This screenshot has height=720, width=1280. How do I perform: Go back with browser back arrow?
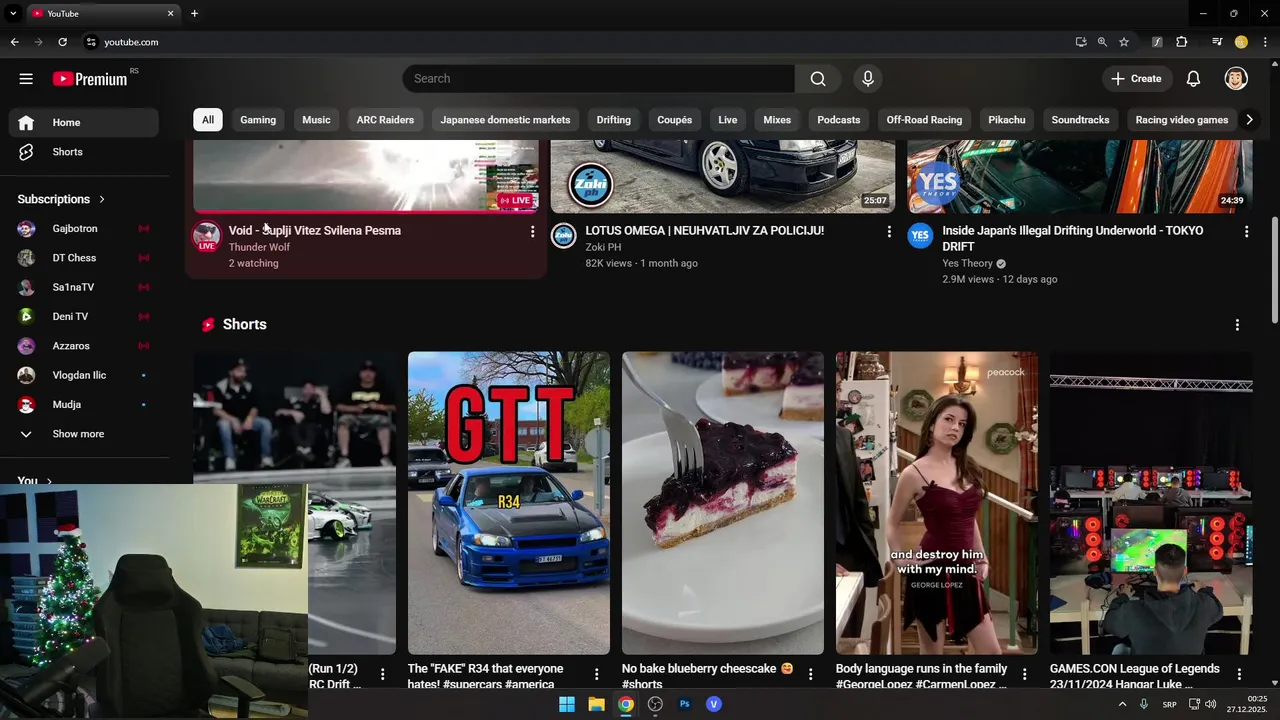tap(14, 42)
